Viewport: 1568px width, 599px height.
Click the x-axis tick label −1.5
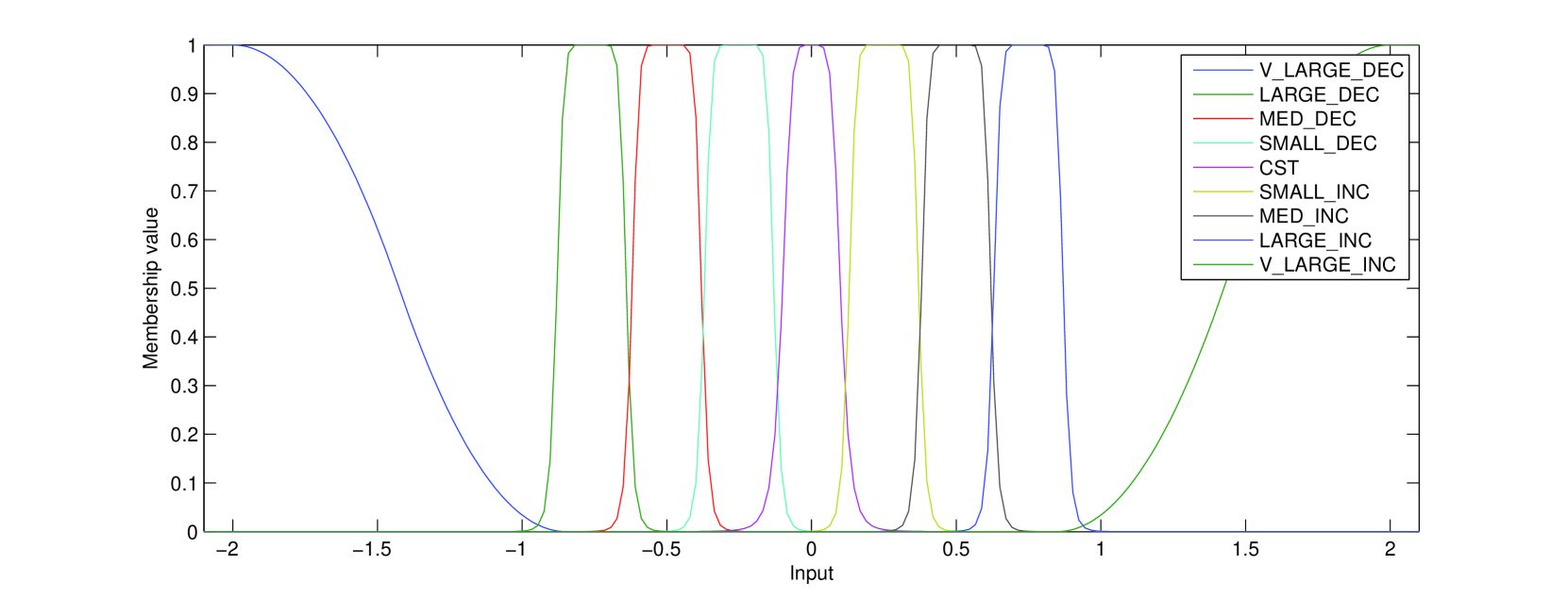(371, 550)
